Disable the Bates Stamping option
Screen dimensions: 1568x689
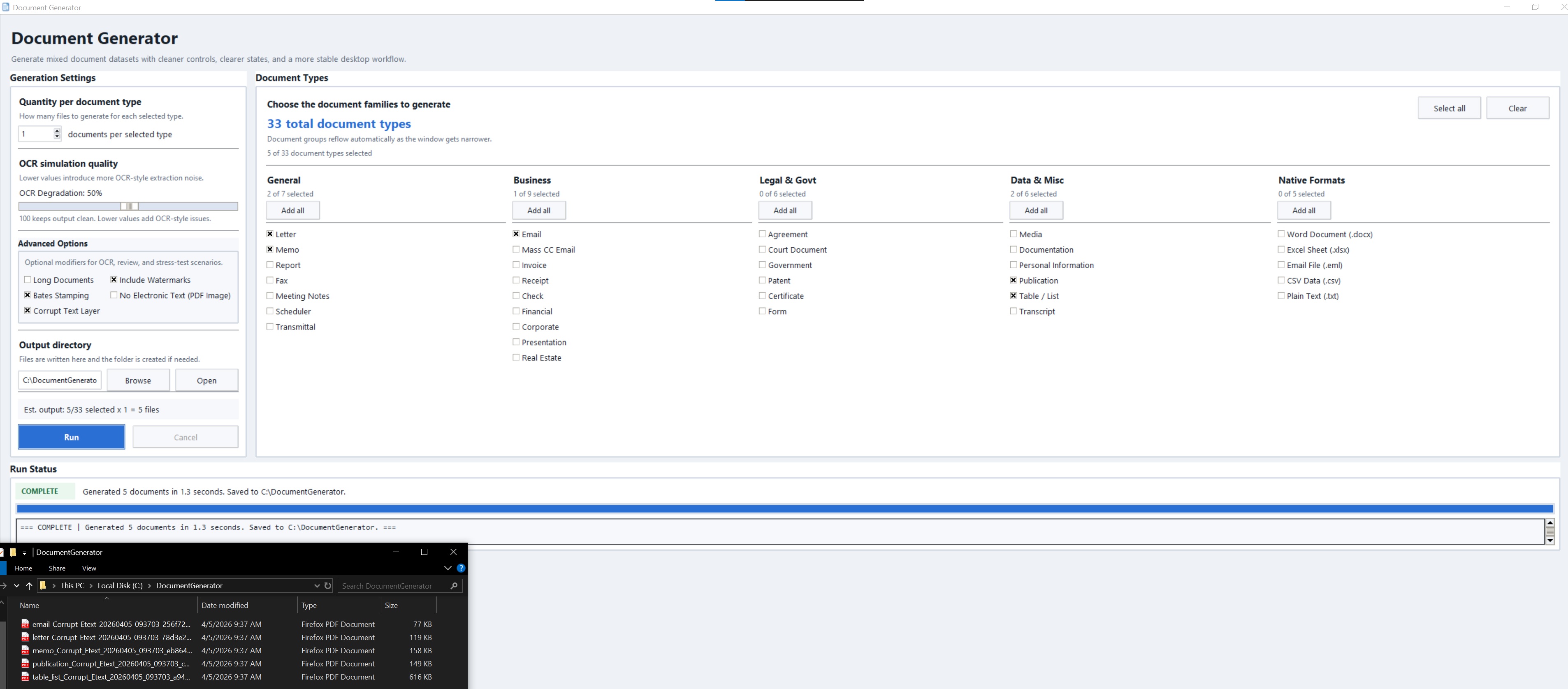27,295
